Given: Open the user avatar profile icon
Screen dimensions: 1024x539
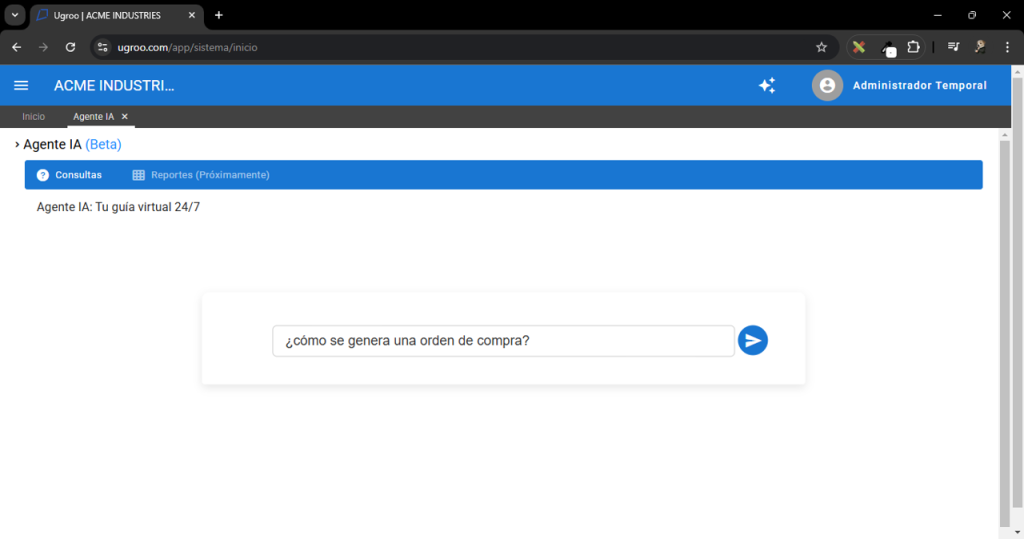Looking at the screenshot, I should [x=827, y=86].
